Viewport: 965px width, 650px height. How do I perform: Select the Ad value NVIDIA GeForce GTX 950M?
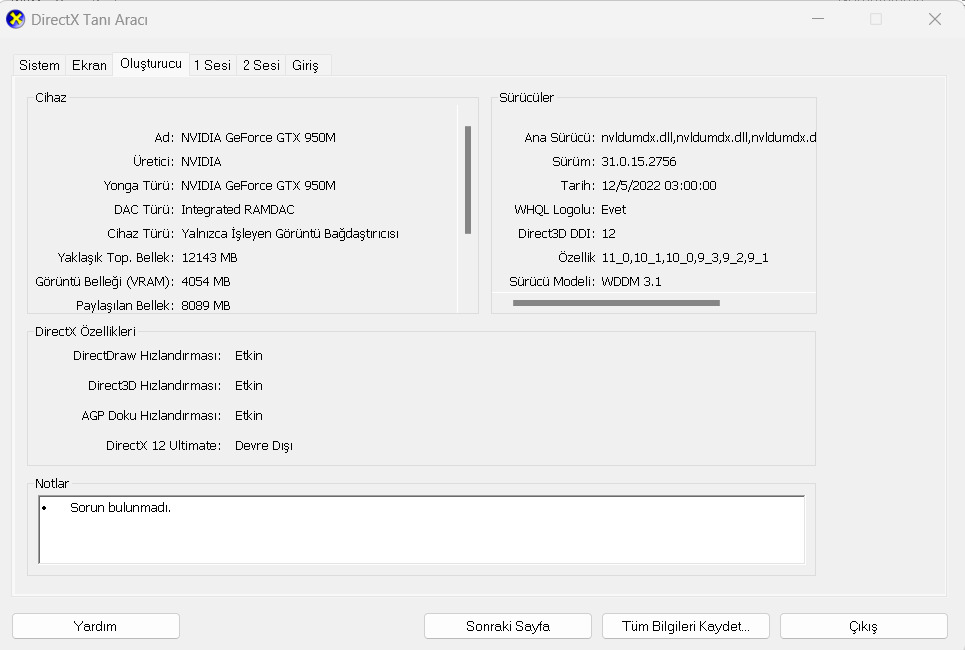point(258,137)
